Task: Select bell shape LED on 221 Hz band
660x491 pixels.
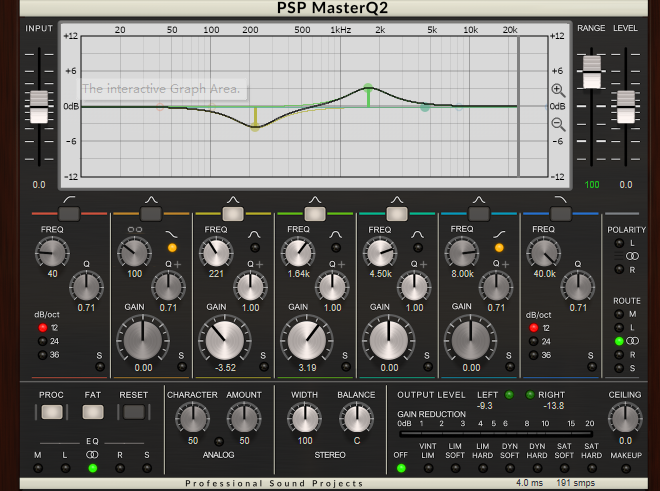Action: [x=254, y=248]
